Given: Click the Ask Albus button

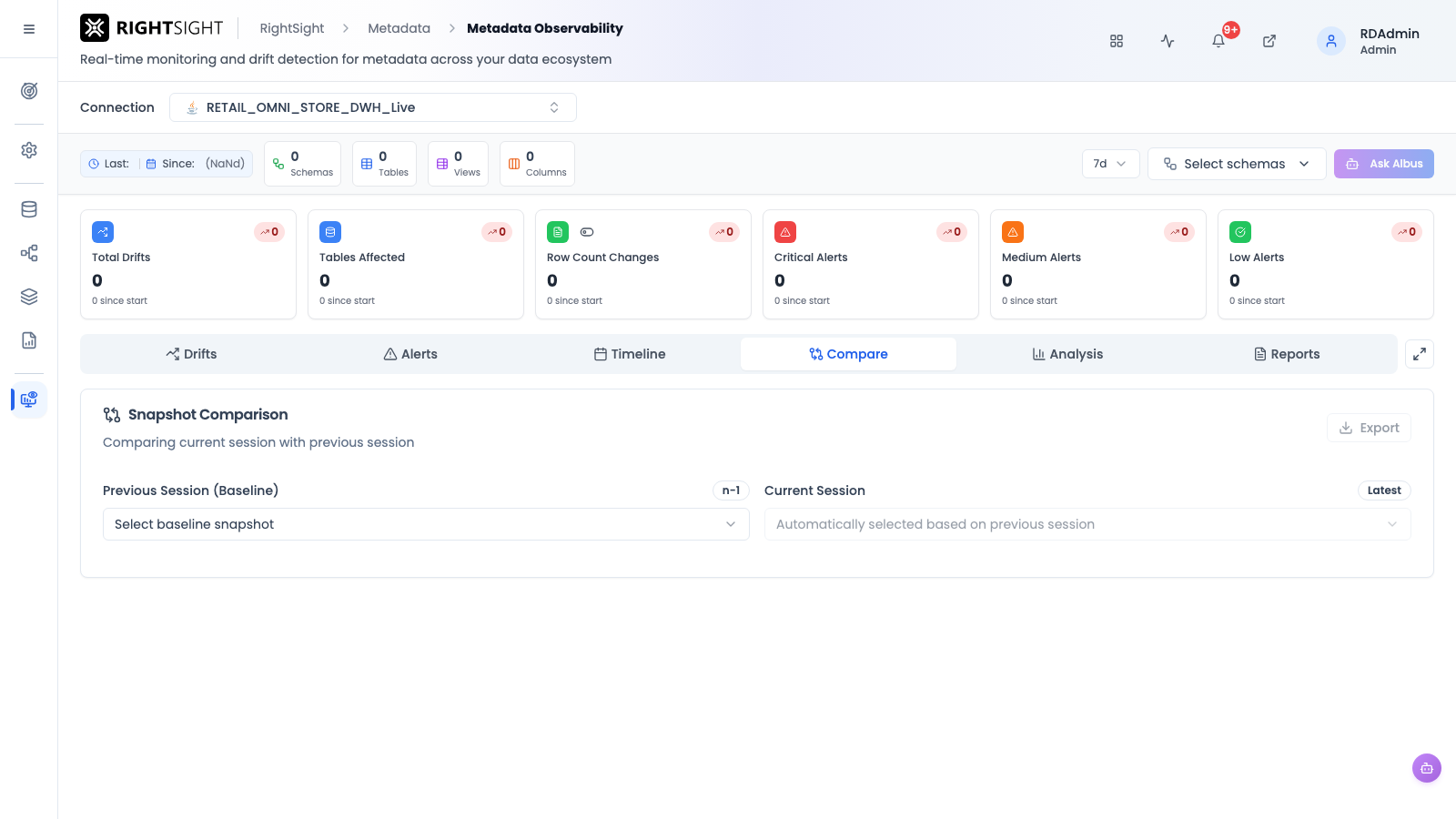Looking at the screenshot, I should pos(1384,164).
